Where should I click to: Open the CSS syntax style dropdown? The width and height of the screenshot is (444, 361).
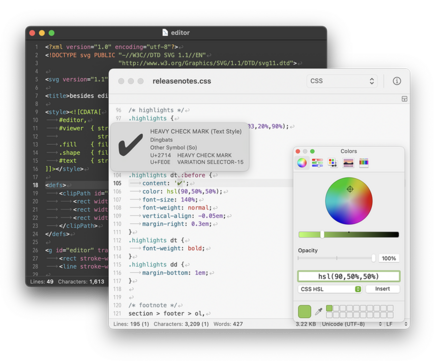(x=342, y=81)
